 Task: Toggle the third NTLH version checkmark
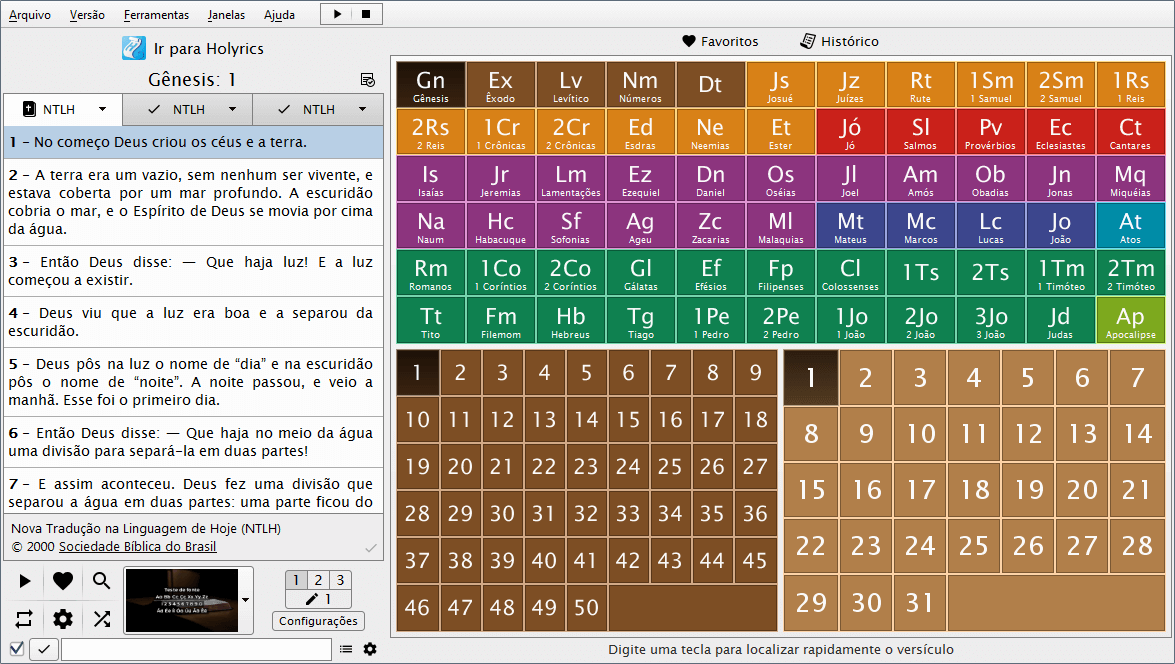click(x=284, y=109)
